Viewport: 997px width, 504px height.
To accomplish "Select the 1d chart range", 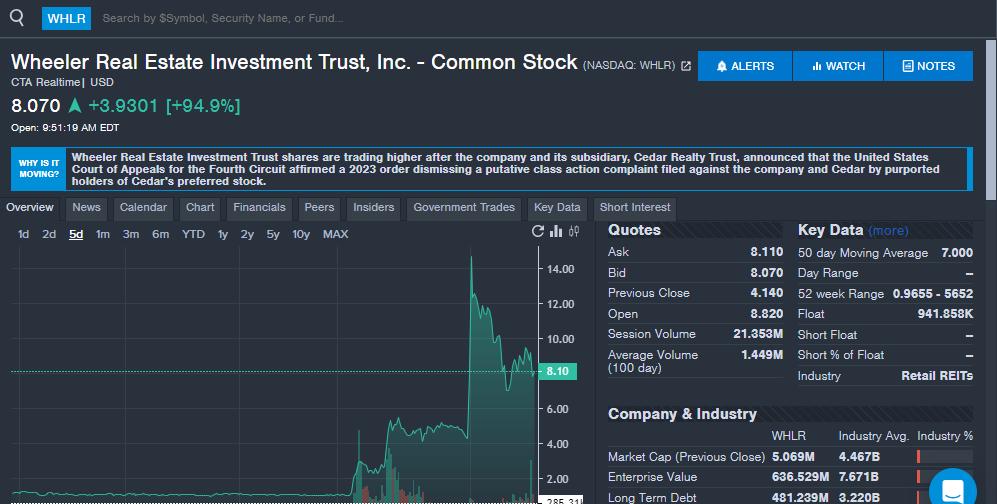I will 24,235.
